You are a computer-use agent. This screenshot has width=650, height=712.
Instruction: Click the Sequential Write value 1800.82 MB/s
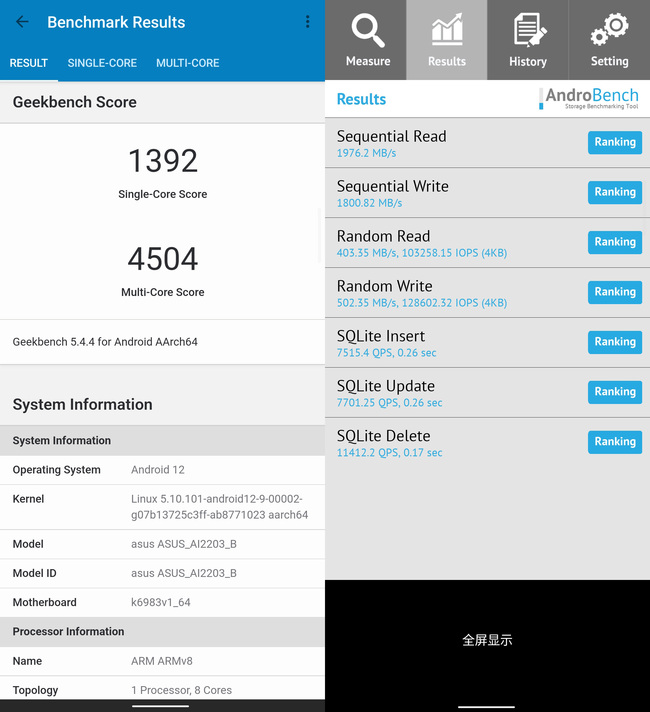[x=369, y=203]
